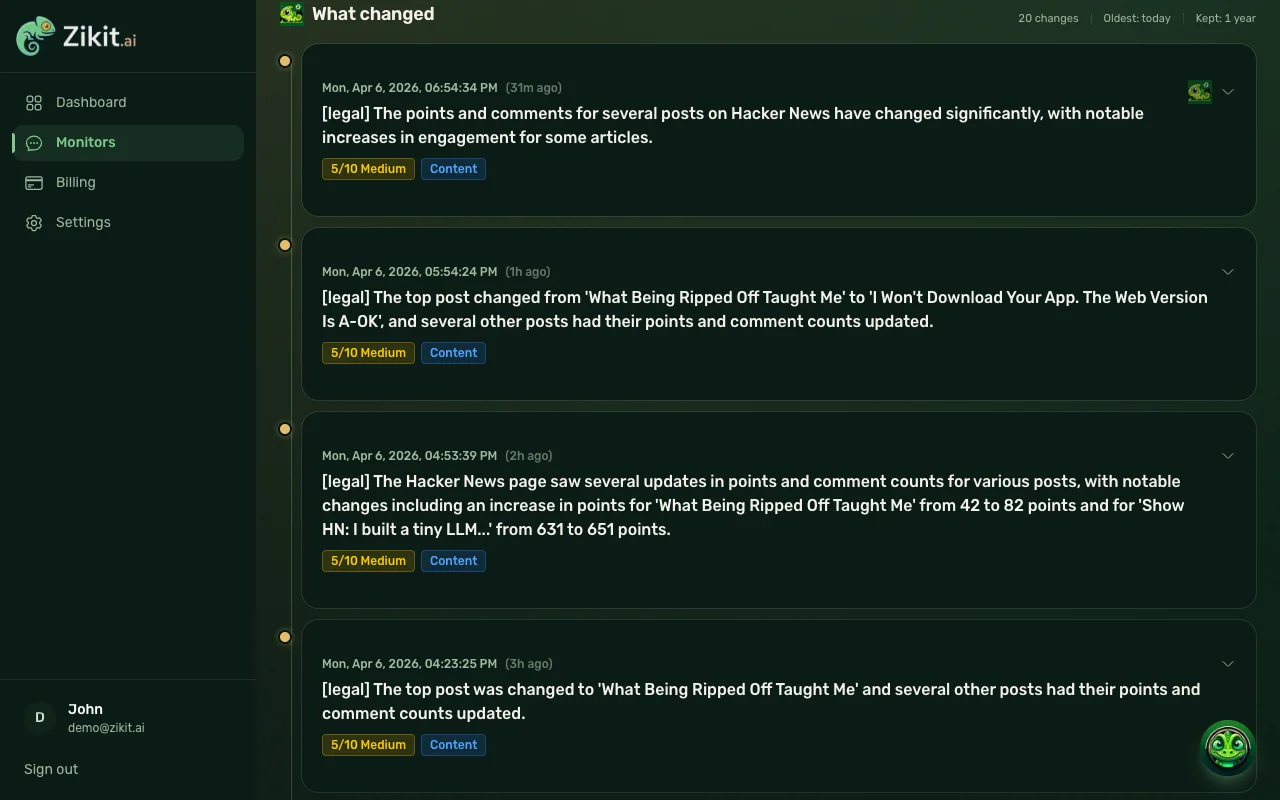The width and height of the screenshot is (1280, 800).
Task: Sign out of the account
Action: click(x=51, y=769)
